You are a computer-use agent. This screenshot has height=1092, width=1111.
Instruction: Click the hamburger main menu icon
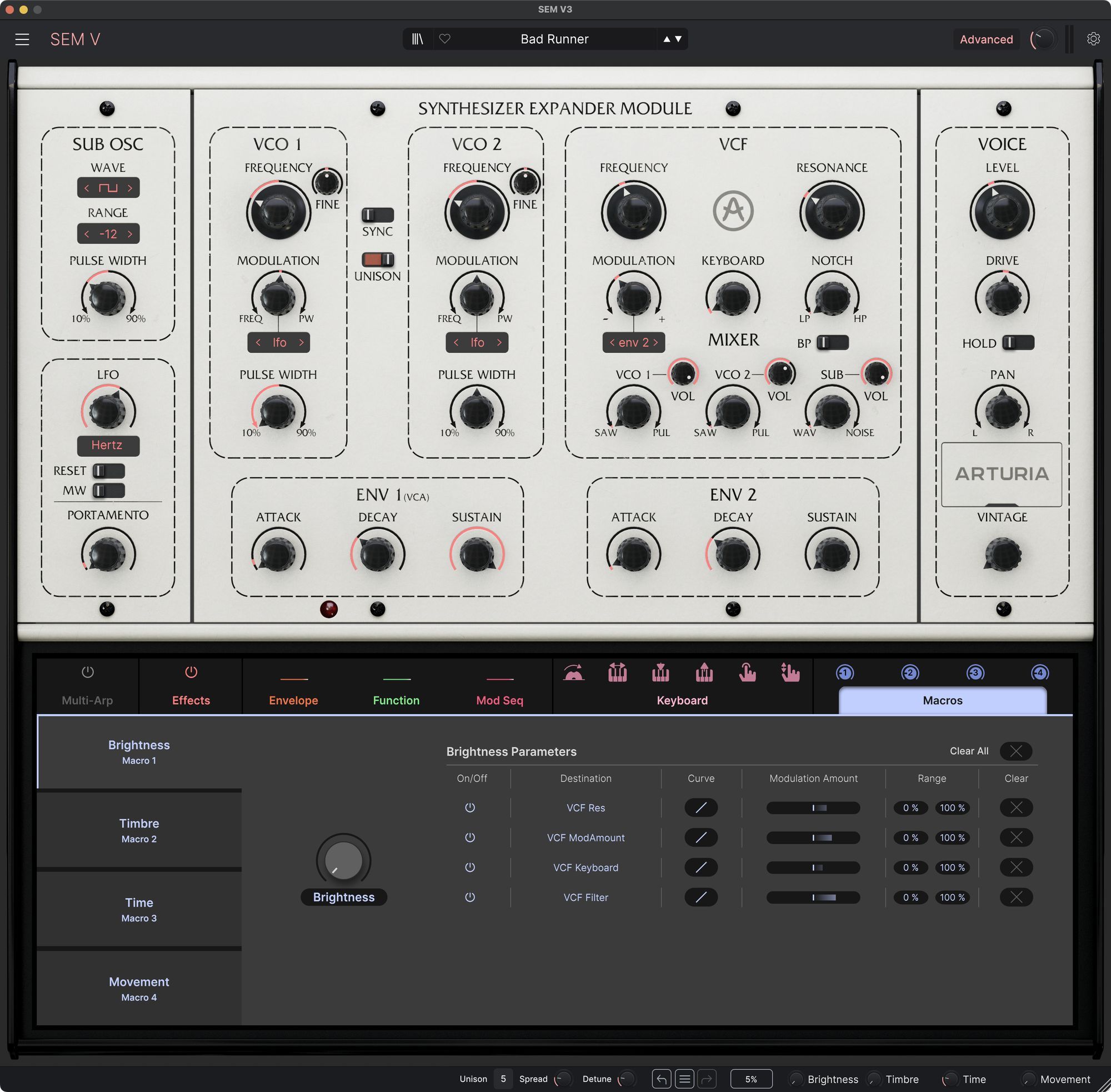(22, 39)
